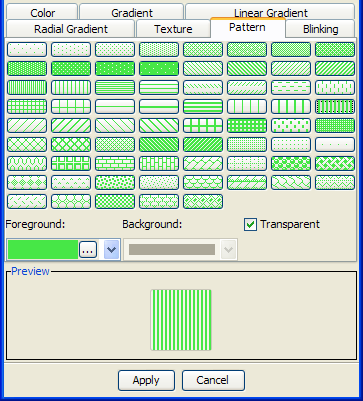The width and height of the screenshot is (363, 401).
Task: Open foreground custom color ellipsis button
Action: (88, 250)
